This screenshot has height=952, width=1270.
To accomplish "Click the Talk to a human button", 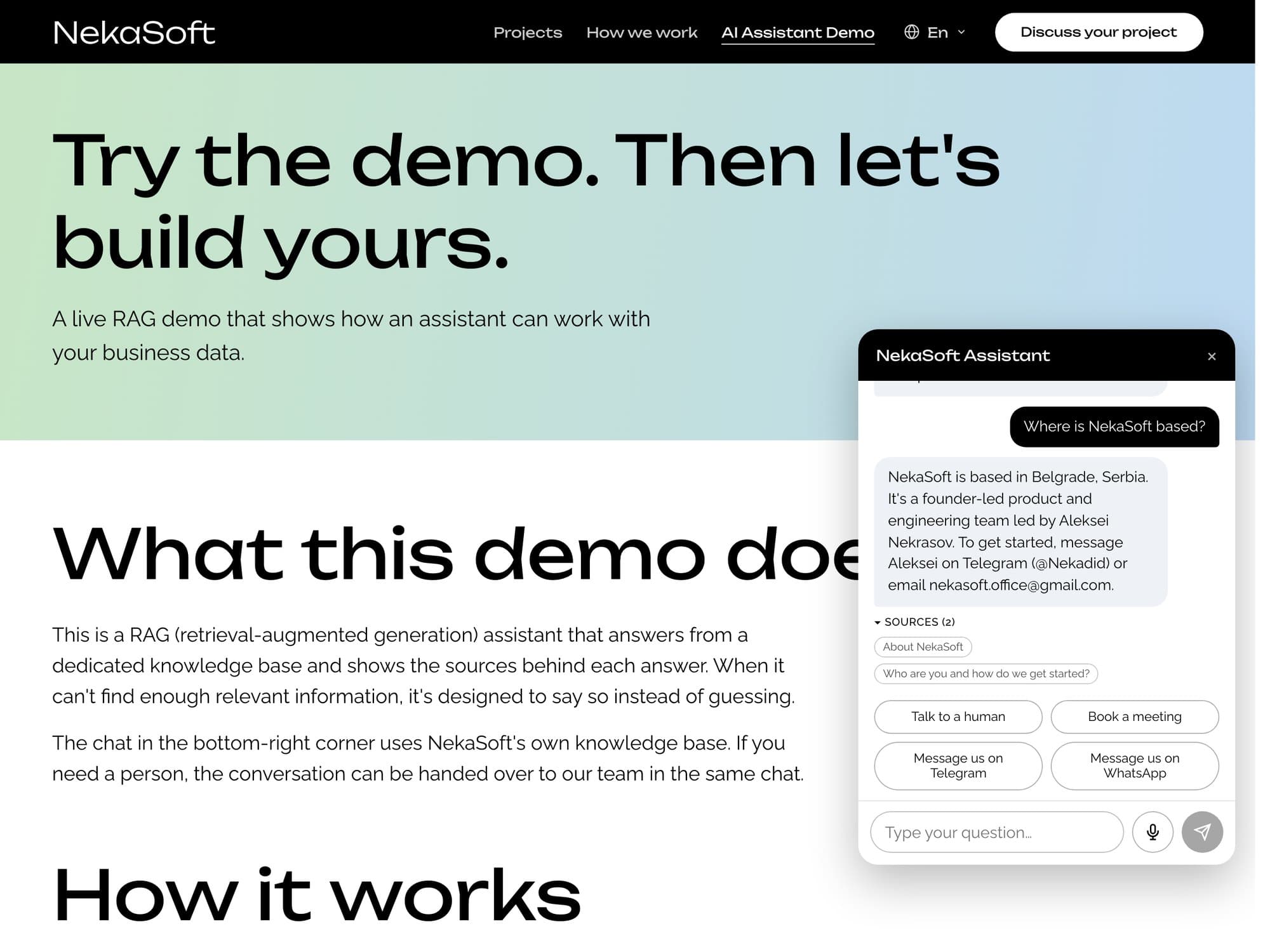I will tap(958, 717).
